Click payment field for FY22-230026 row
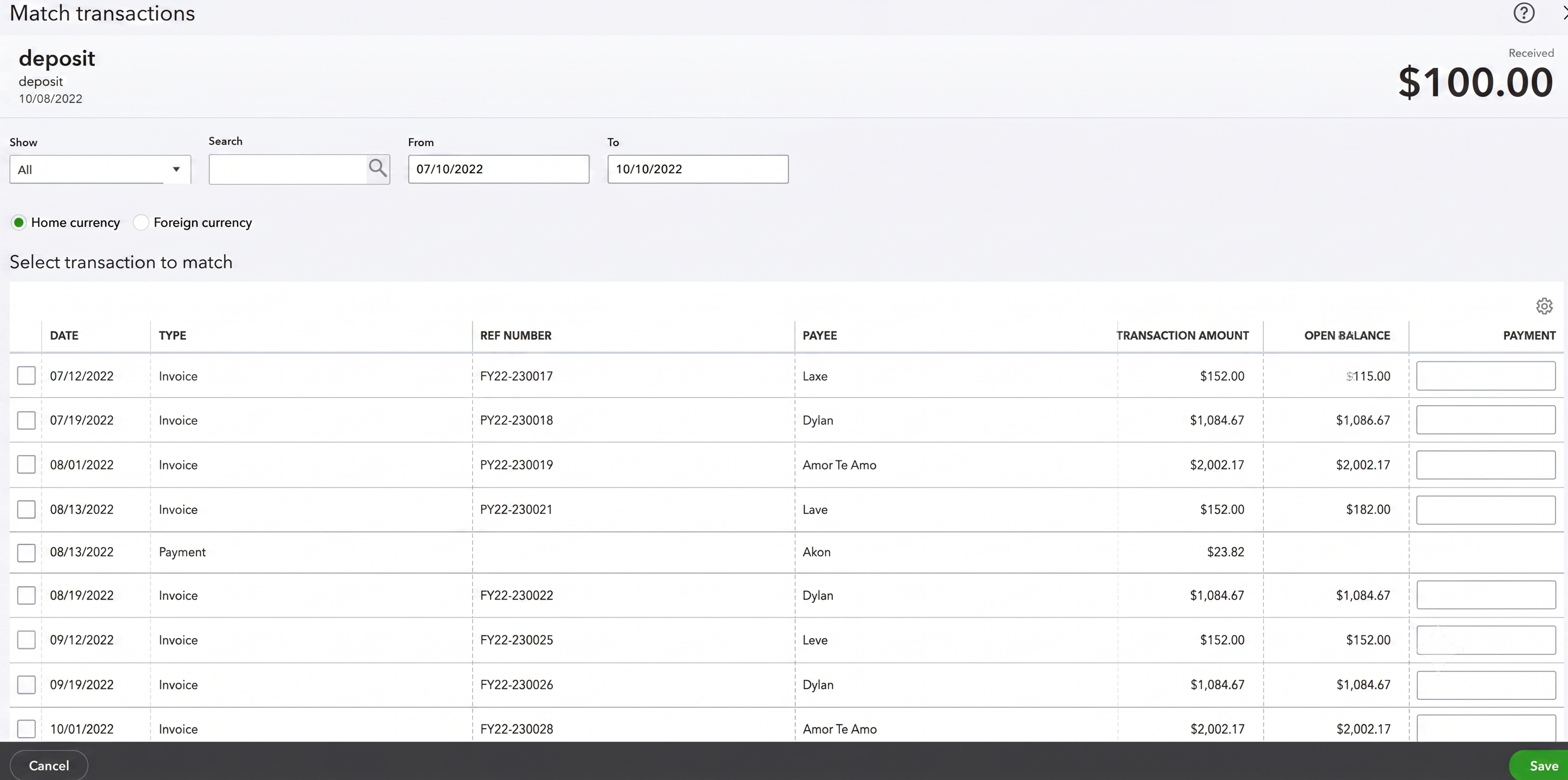The height and width of the screenshot is (780, 1568). point(1486,686)
